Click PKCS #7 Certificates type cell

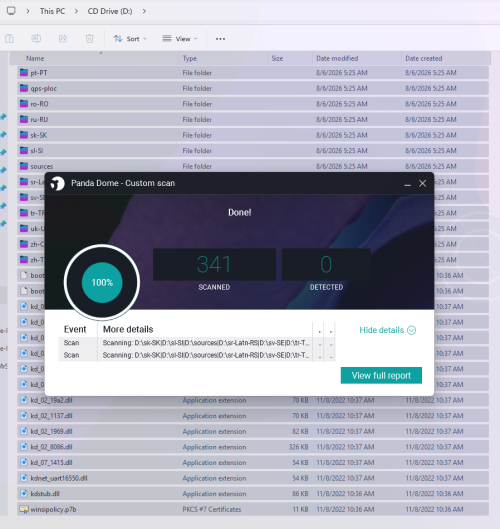pyautogui.click(x=212, y=509)
